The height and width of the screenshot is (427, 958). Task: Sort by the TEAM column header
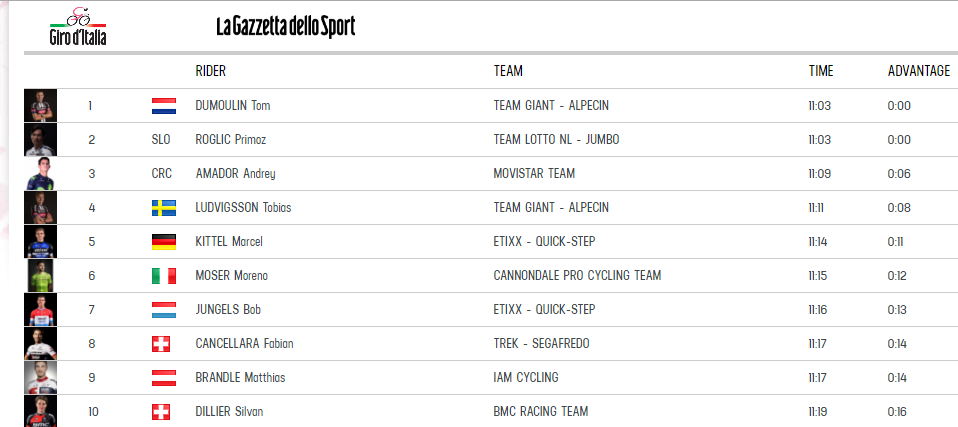pyautogui.click(x=508, y=71)
